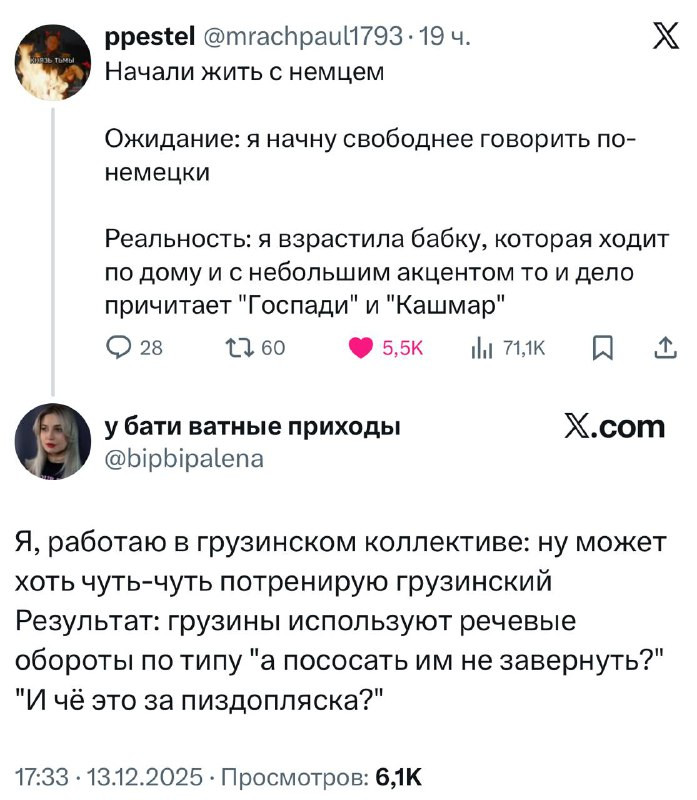Click the reply comment icon
Viewport: 697px width, 800px height.
click(x=118, y=347)
